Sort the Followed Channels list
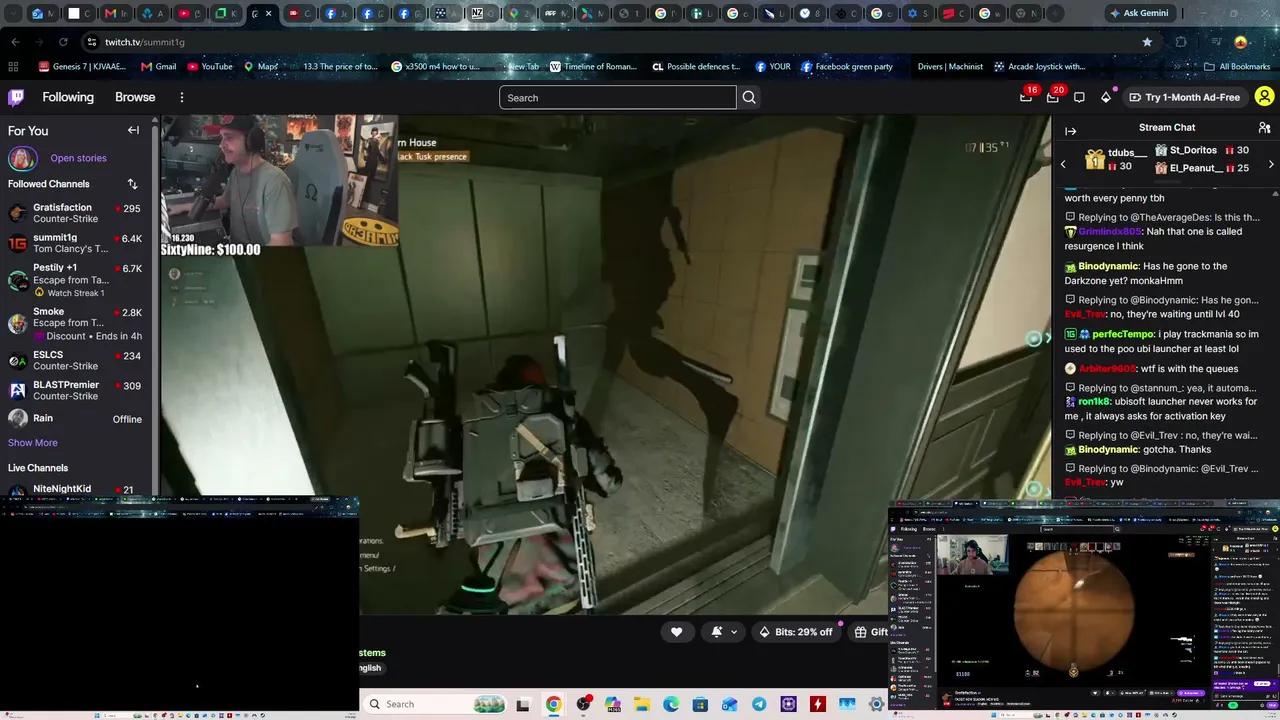The image size is (1280, 720). pos(132,184)
